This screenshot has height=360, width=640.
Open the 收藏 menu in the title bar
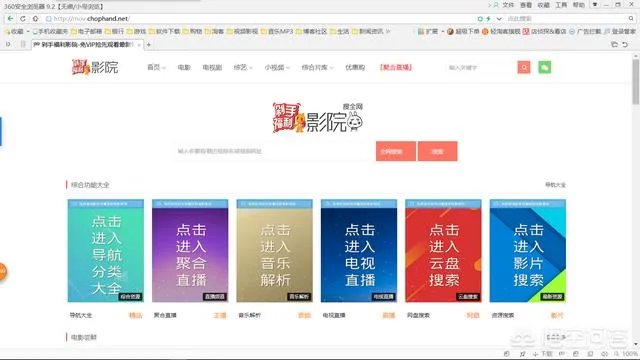click(x=543, y=5)
